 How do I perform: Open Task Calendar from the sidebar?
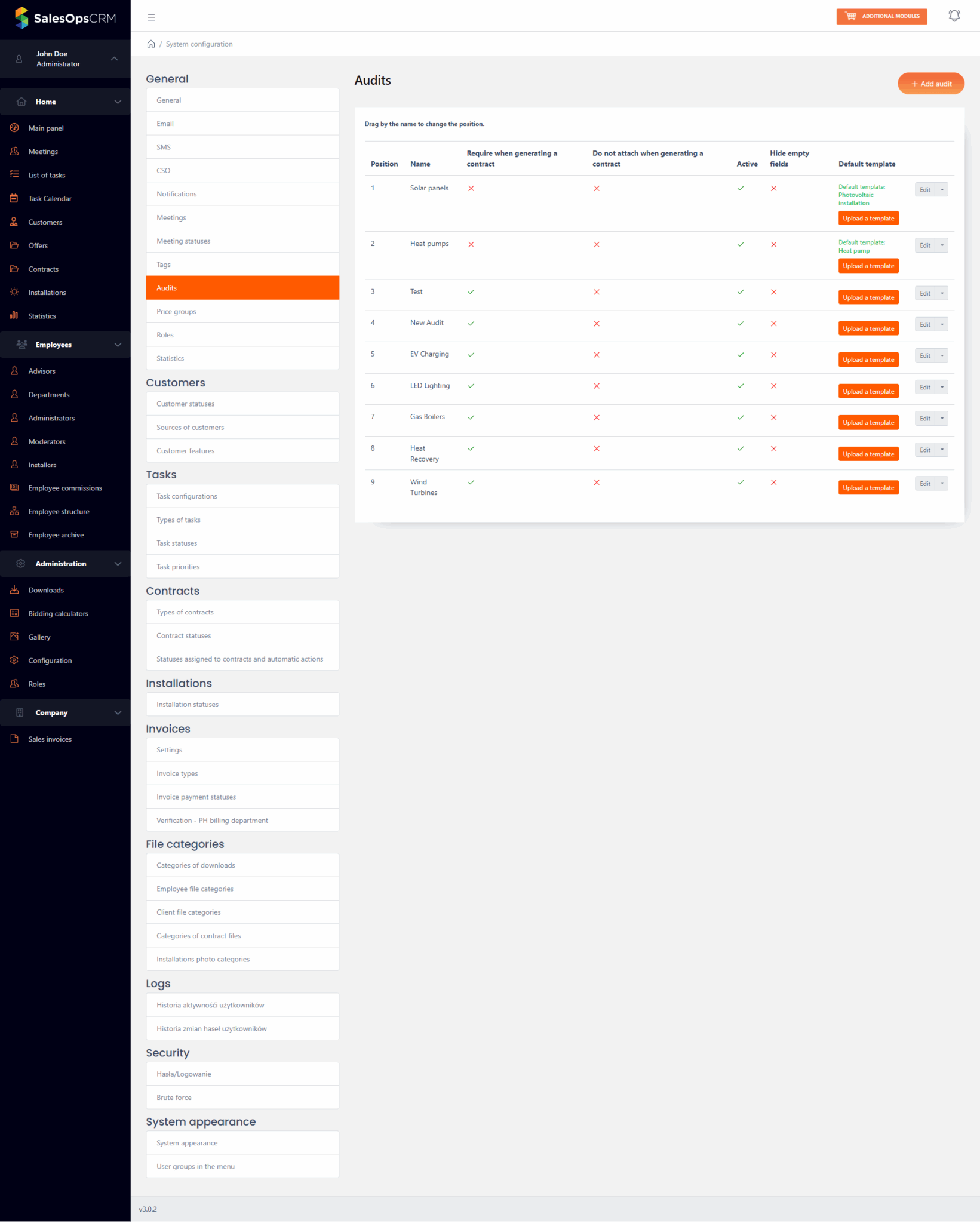point(50,199)
